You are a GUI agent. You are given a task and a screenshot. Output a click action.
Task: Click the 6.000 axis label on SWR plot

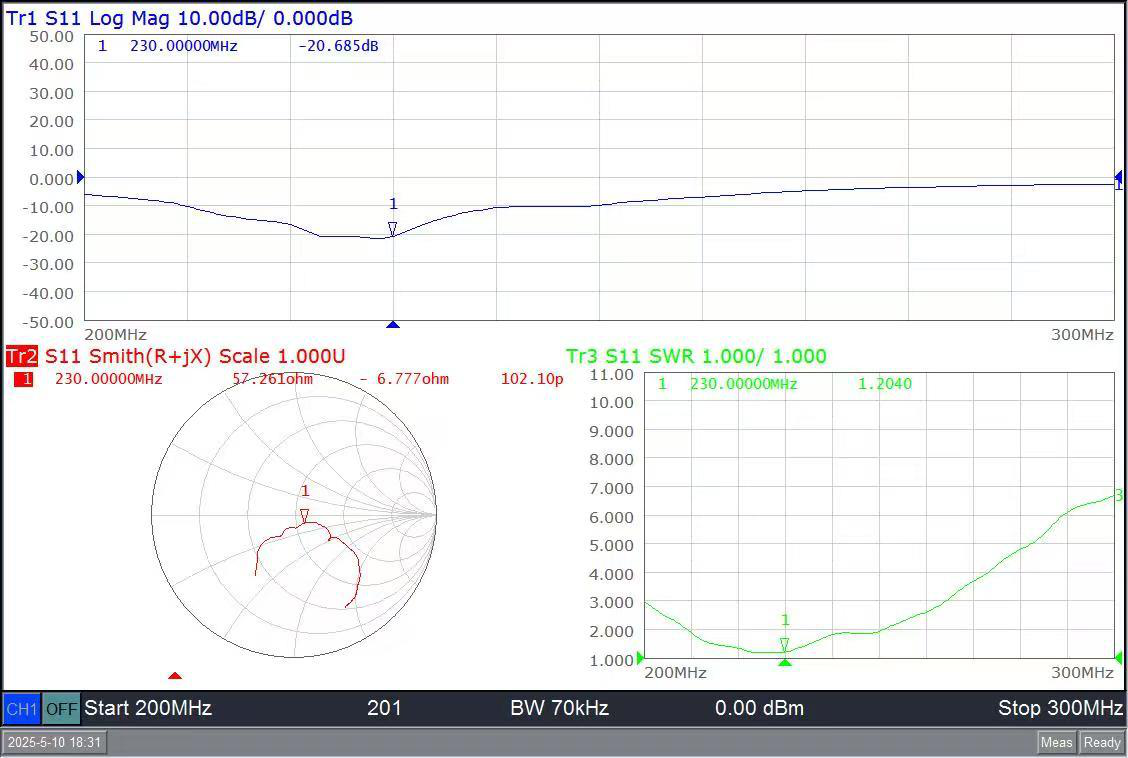coord(611,517)
